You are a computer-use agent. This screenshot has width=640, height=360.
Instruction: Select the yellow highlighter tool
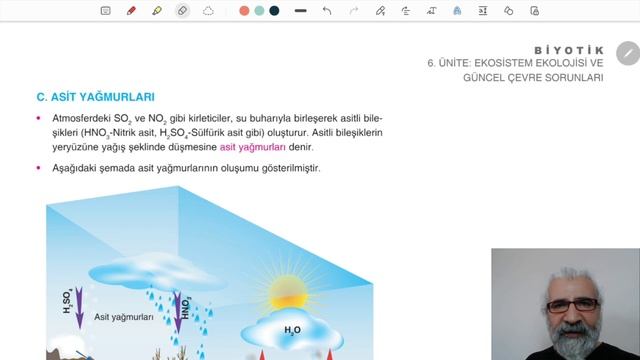click(157, 11)
